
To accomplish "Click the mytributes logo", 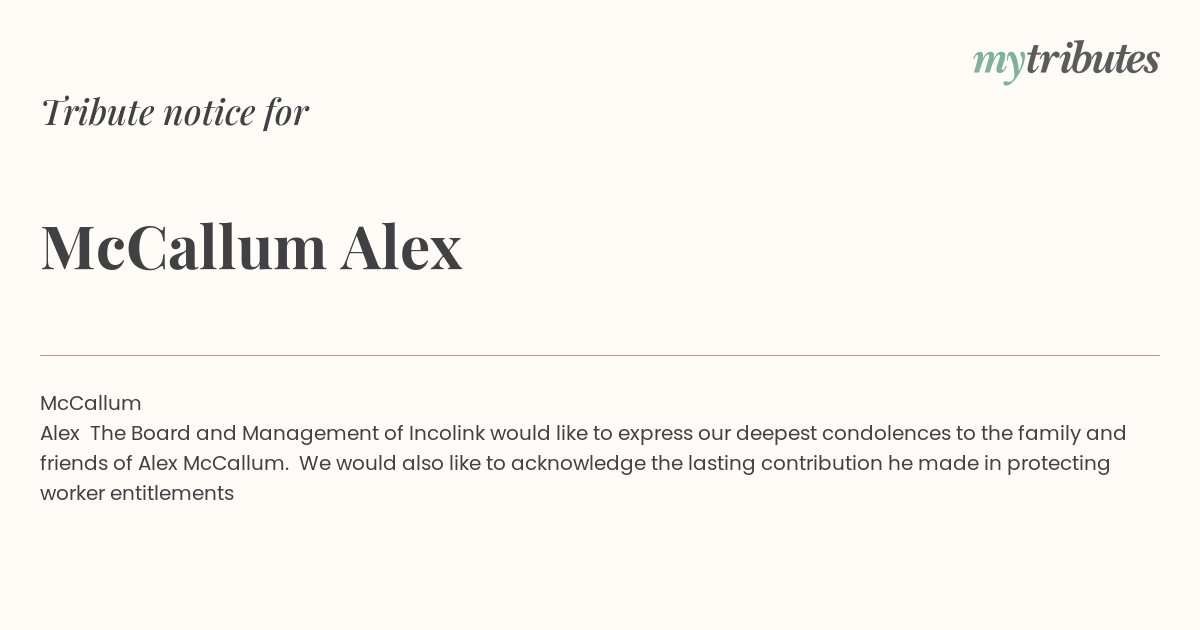I will pyautogui.click(x=1066, y=61).
